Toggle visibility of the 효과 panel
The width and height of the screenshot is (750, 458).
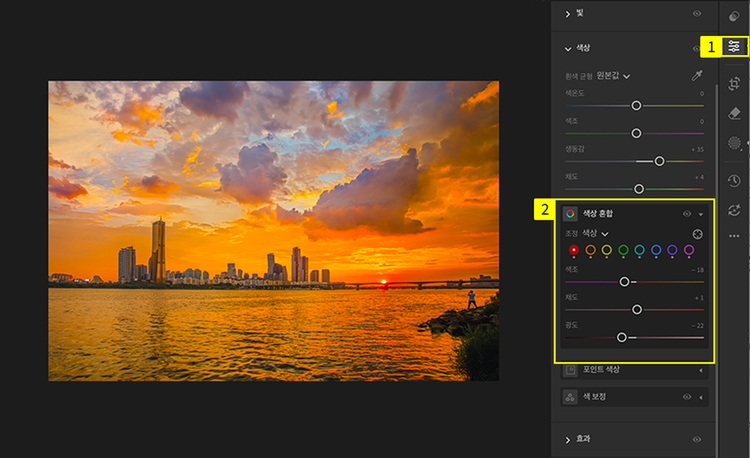697,439
